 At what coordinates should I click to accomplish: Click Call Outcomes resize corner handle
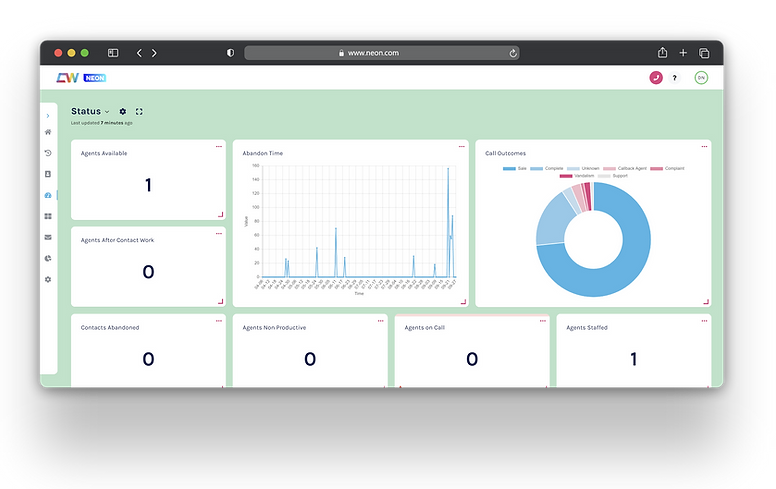pyautogui.click(x=706, y=301)
